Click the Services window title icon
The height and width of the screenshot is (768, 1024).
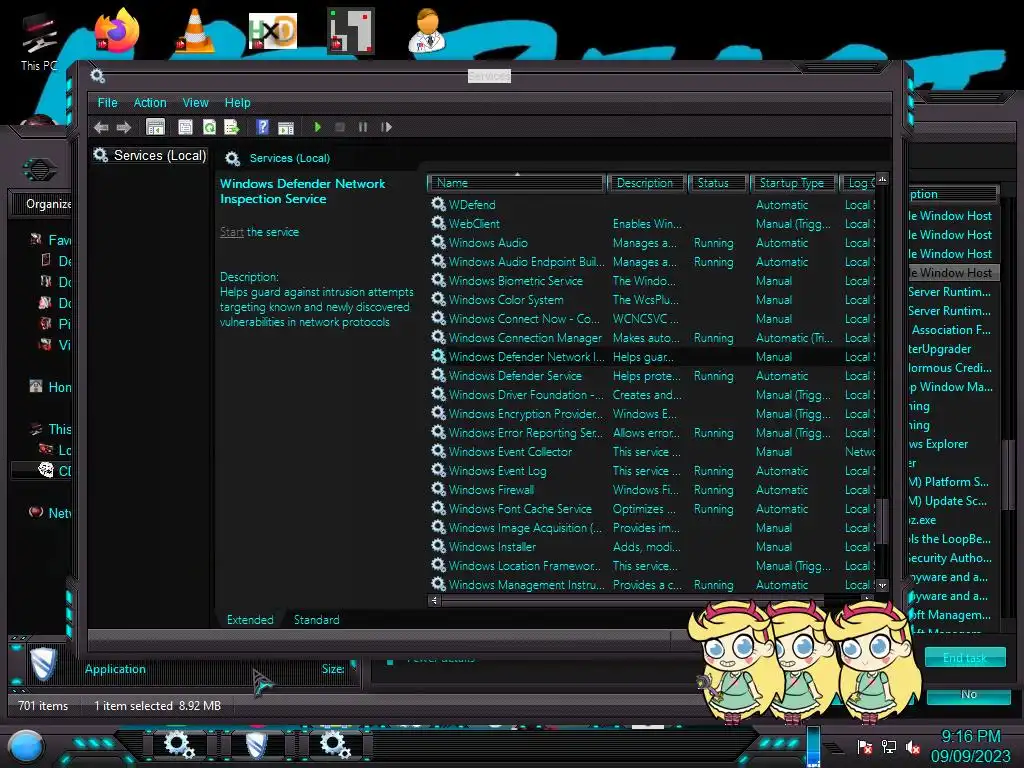pos(98,76)
